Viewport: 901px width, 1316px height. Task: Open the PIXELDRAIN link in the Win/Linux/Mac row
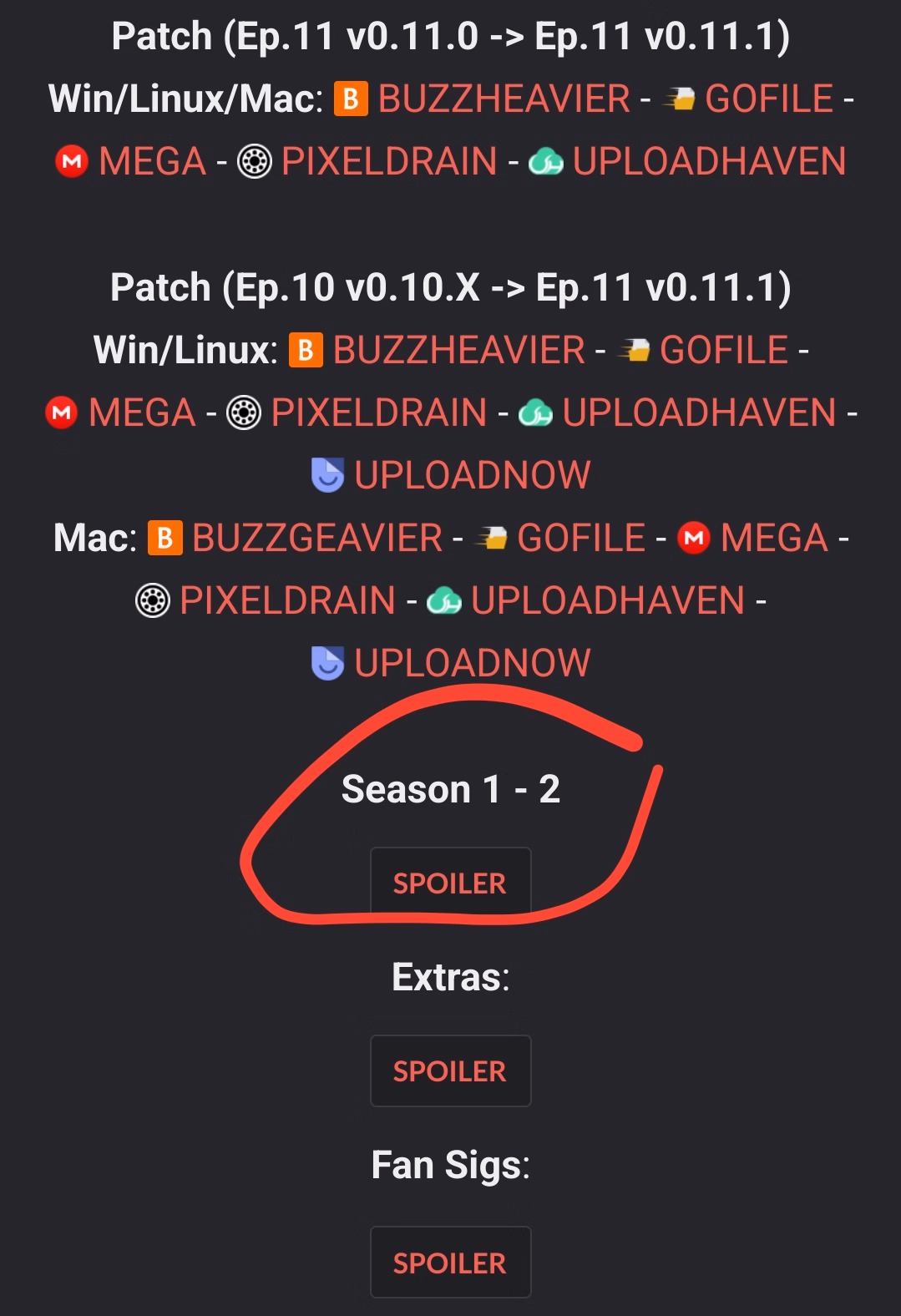click(x=389, y=161)
